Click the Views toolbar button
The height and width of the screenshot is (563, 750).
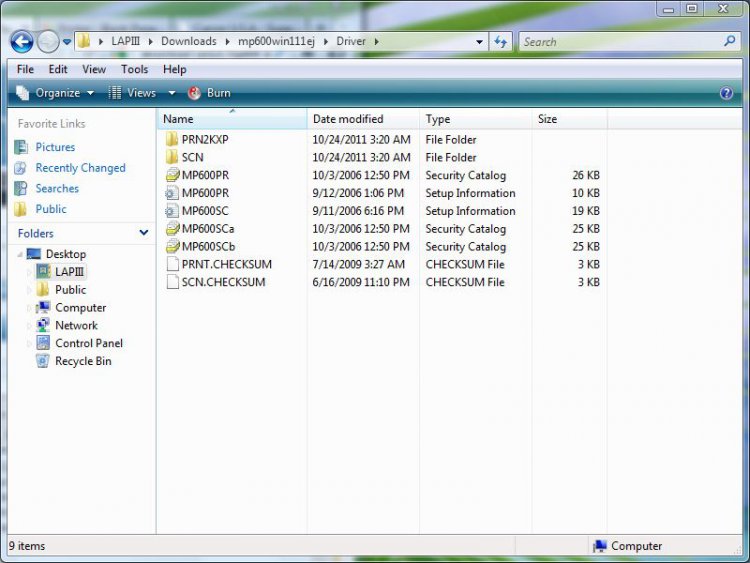pyautogui.click(x=132, y=93)
